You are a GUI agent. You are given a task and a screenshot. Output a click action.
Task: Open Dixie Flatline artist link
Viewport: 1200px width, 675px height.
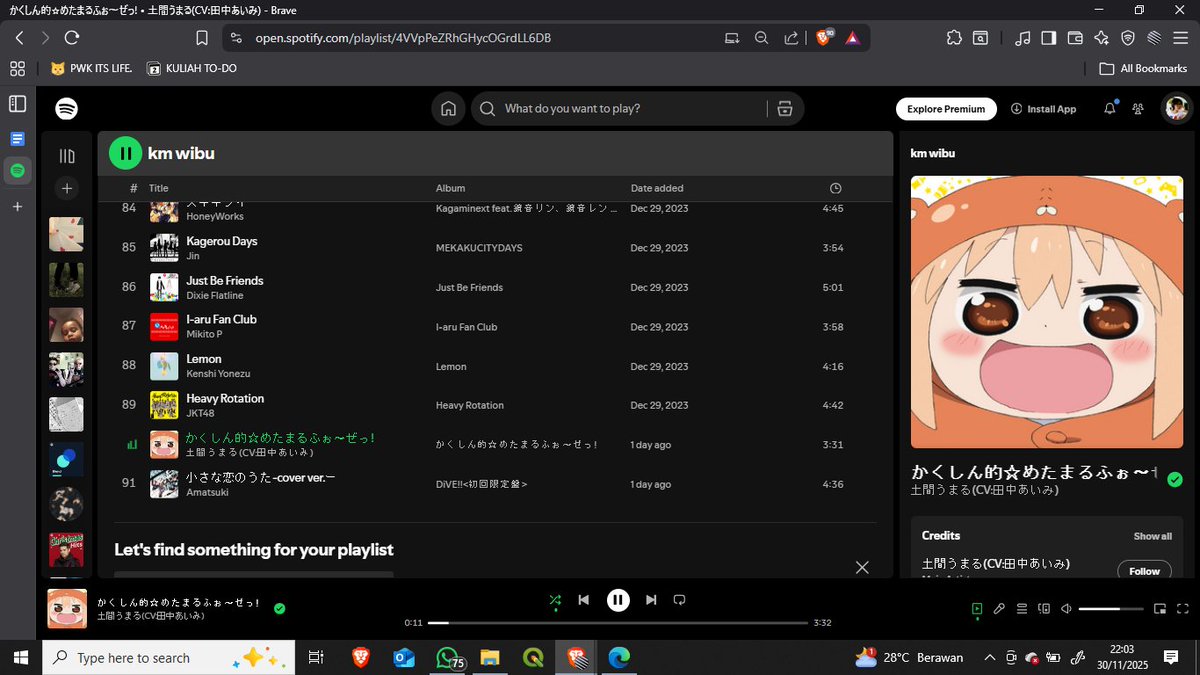pyautogui.click(x=214, y=295)
